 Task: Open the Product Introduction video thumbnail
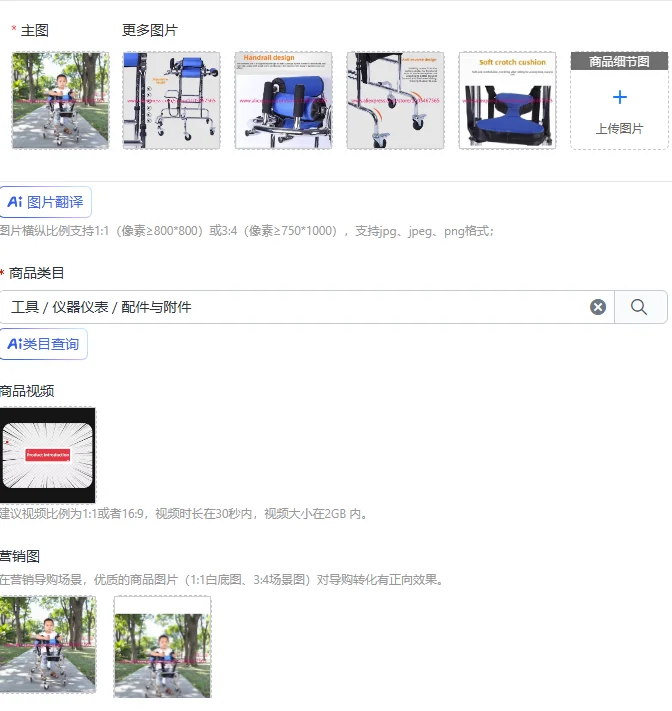pos(48,455)
